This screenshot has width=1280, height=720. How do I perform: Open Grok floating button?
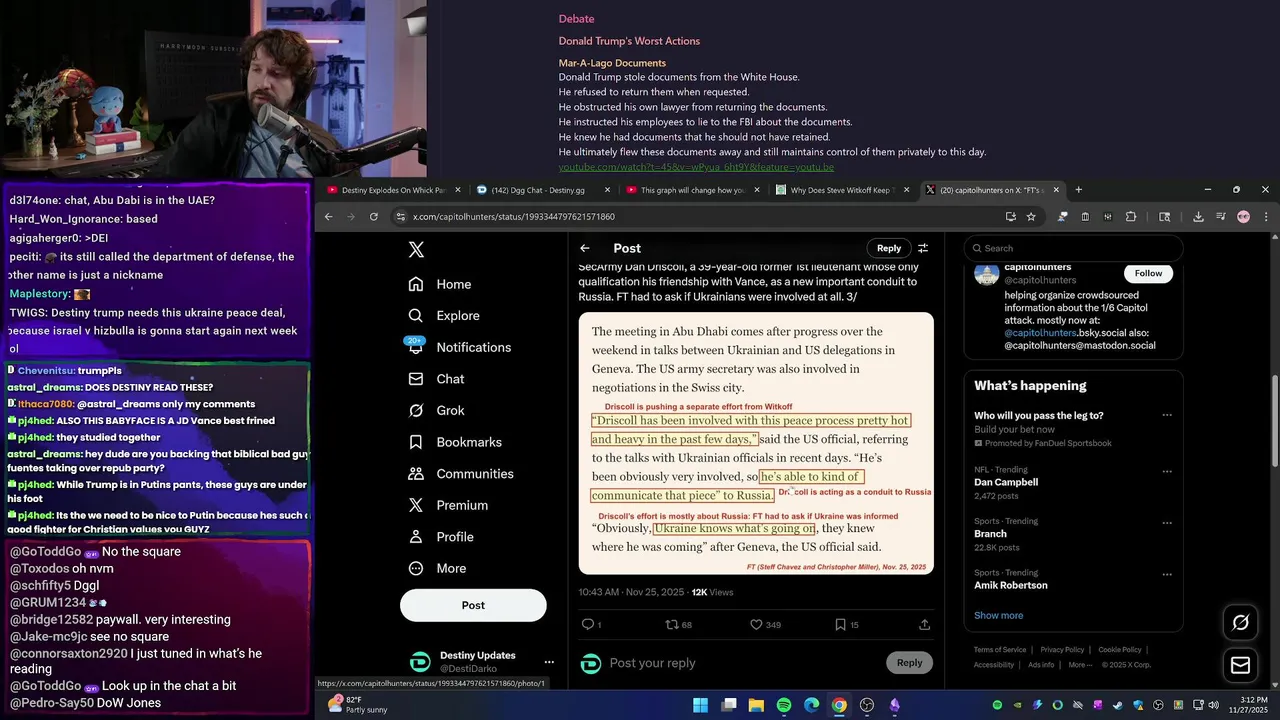click(1241, 623)
